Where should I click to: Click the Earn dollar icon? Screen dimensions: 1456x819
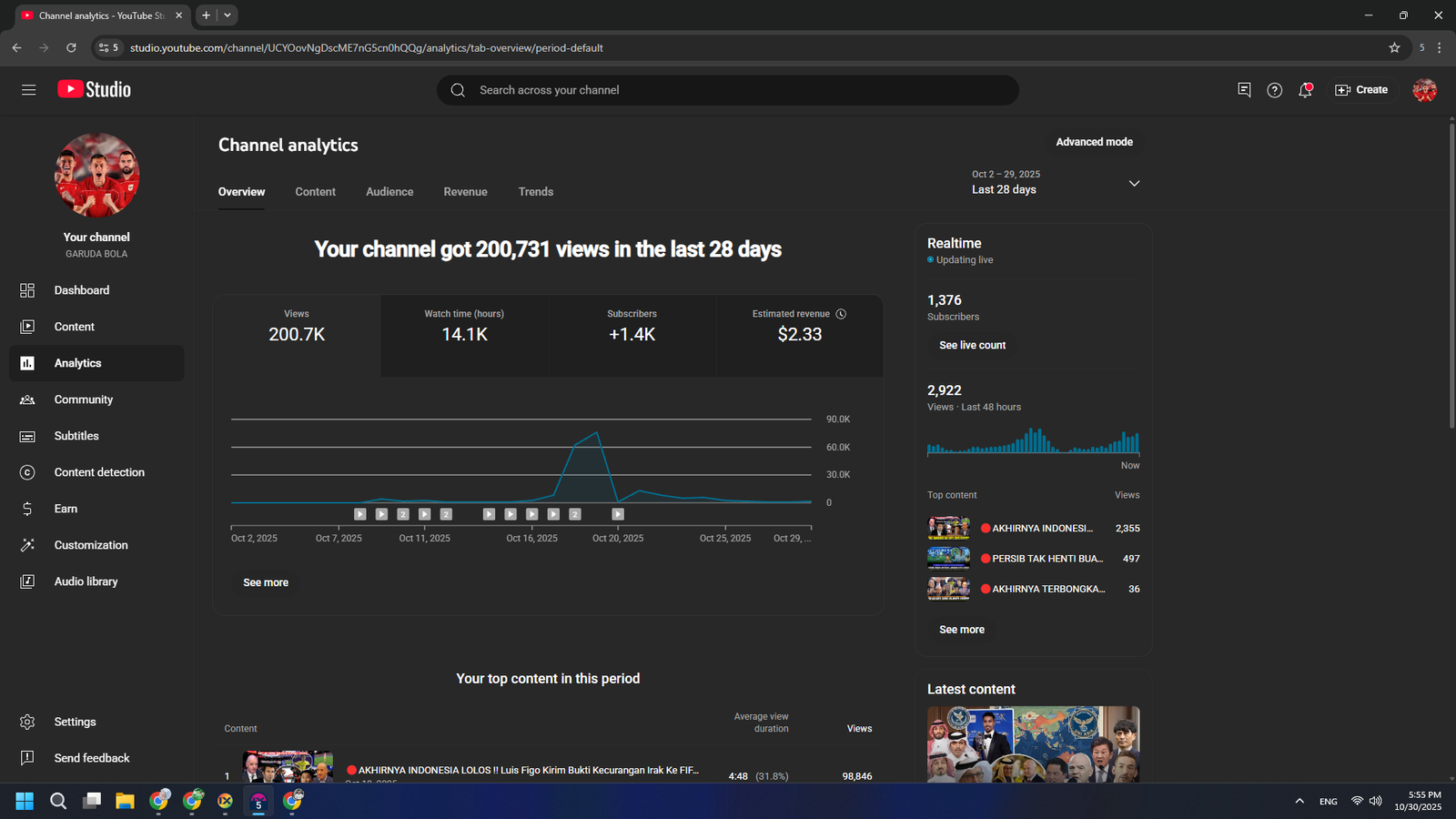click(27, 509)
